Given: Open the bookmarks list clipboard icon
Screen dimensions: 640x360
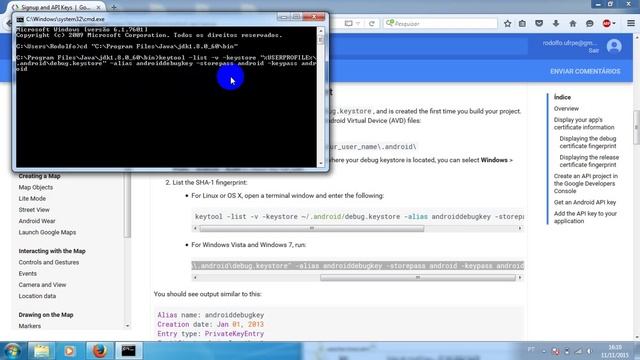Looking at the screenshot, I should (522, 24).
